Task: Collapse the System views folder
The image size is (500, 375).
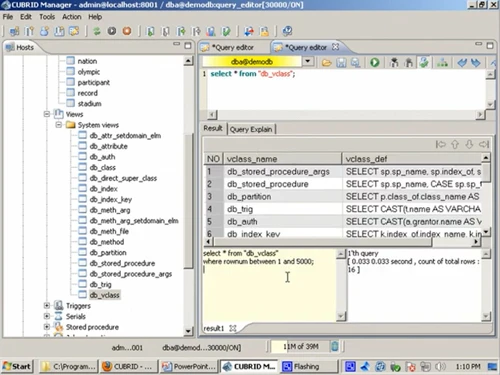Action: [x=59, y=125]
